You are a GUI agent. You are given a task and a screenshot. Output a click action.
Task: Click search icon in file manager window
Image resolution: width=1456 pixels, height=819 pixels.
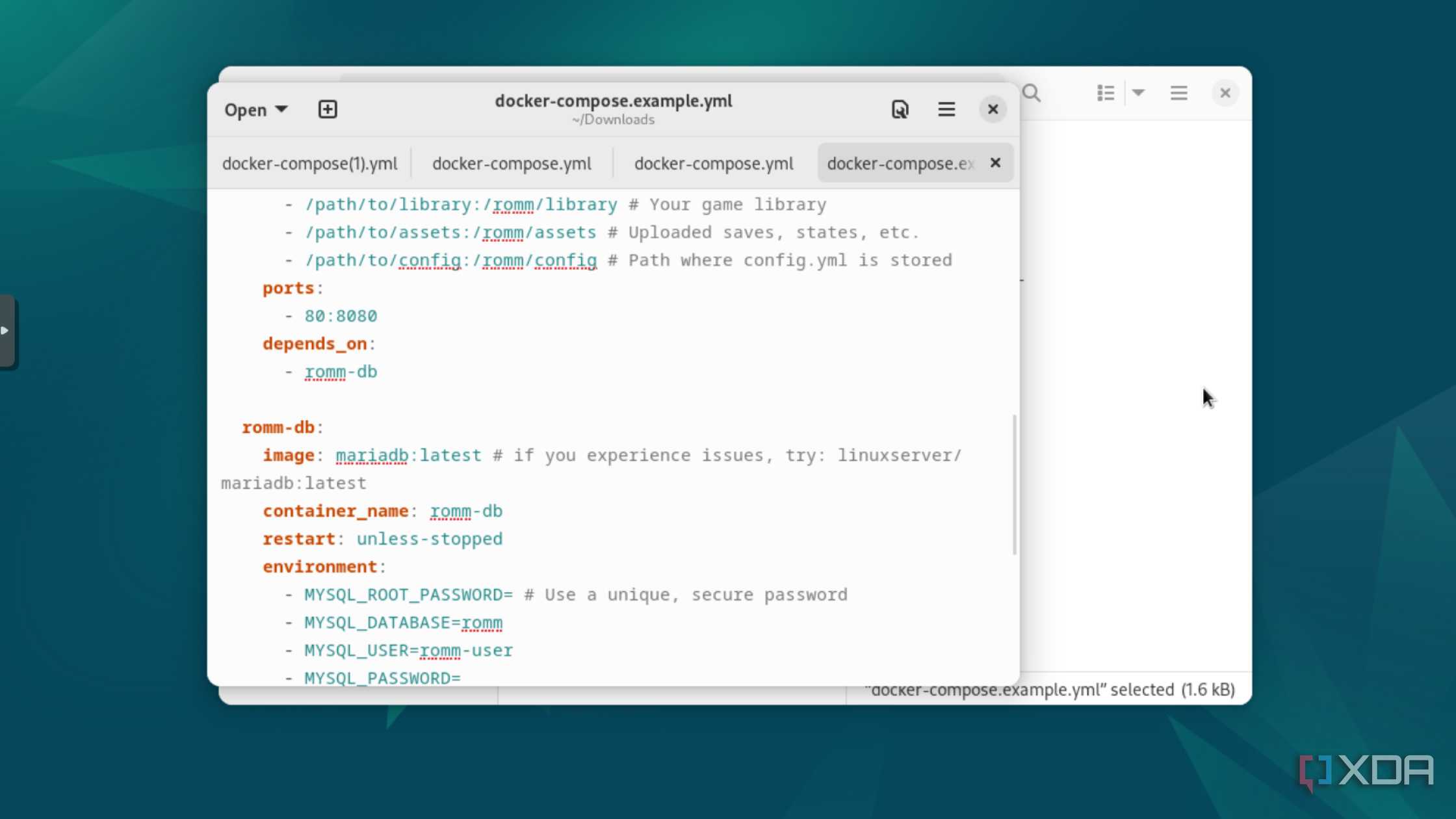click(1032, 93)
